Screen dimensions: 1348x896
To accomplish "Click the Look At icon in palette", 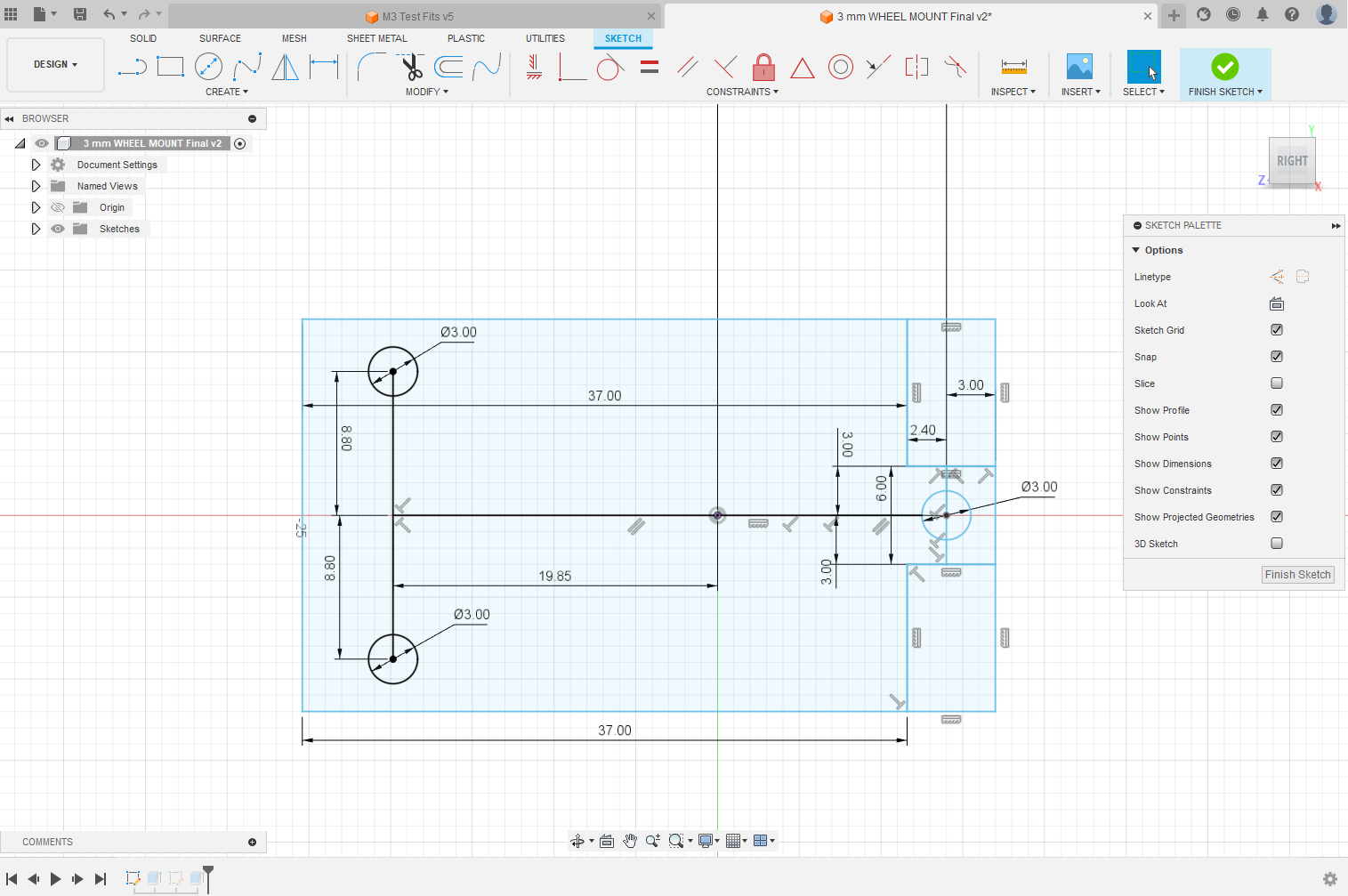I will 1277,303.
